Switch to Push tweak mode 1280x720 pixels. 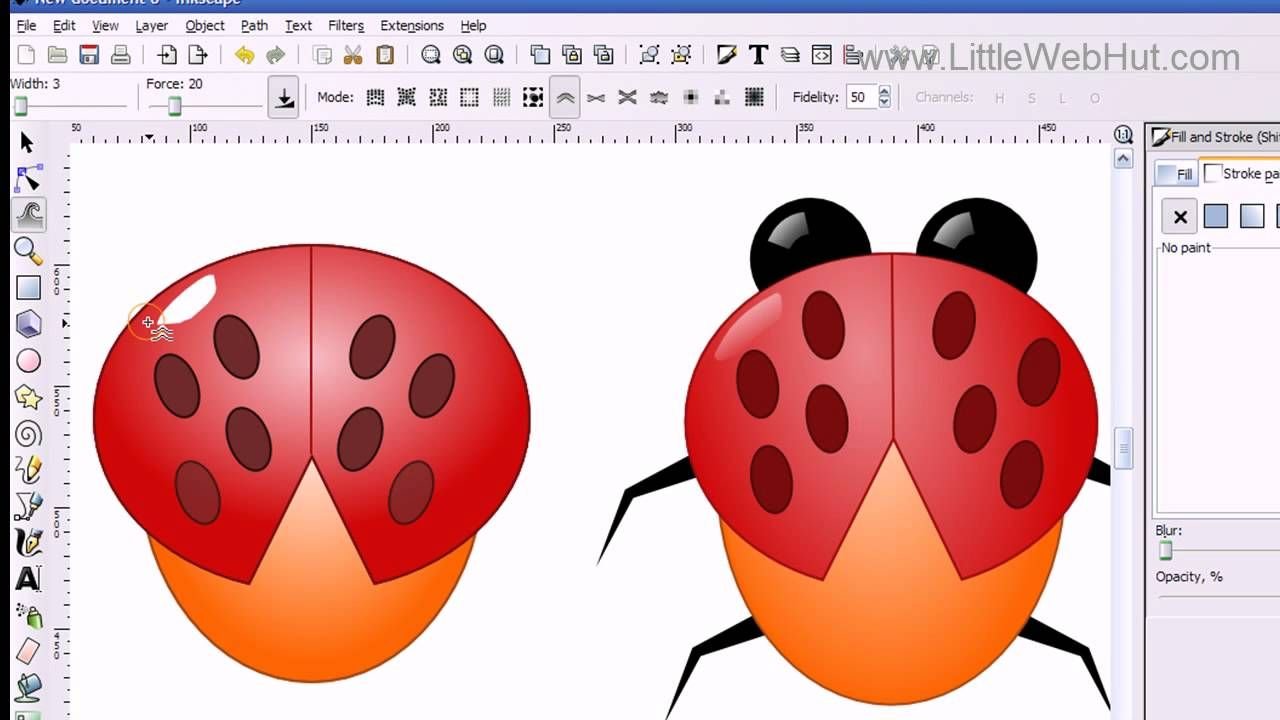565,98
